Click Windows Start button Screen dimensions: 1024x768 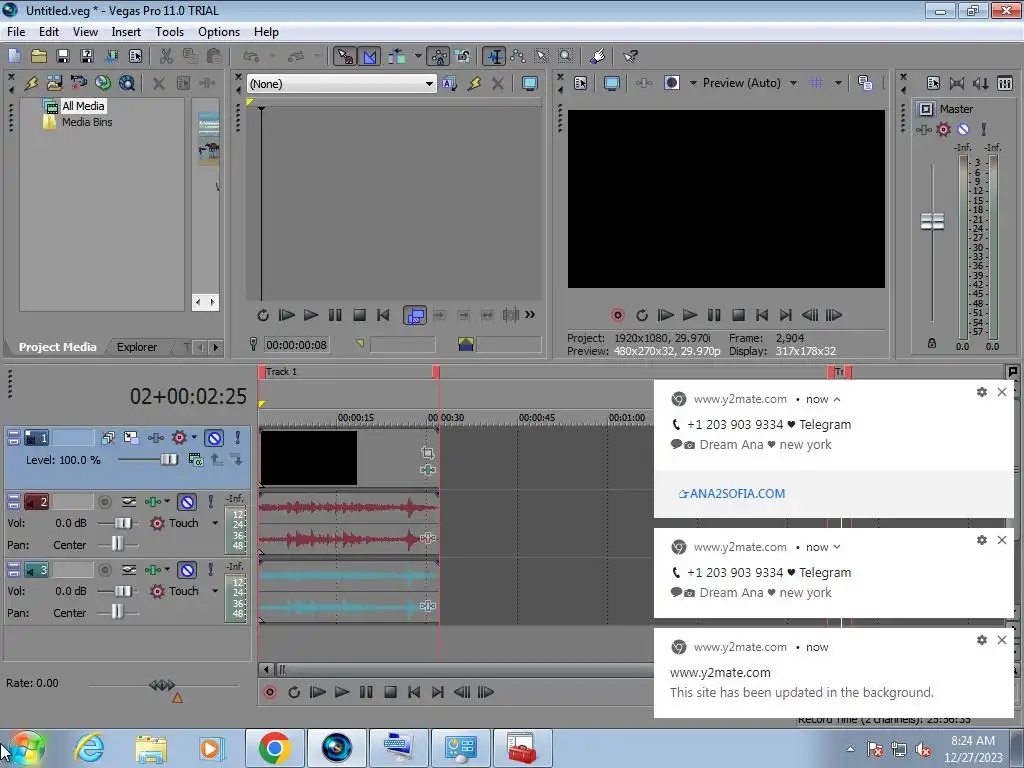(x=27, y=748)
